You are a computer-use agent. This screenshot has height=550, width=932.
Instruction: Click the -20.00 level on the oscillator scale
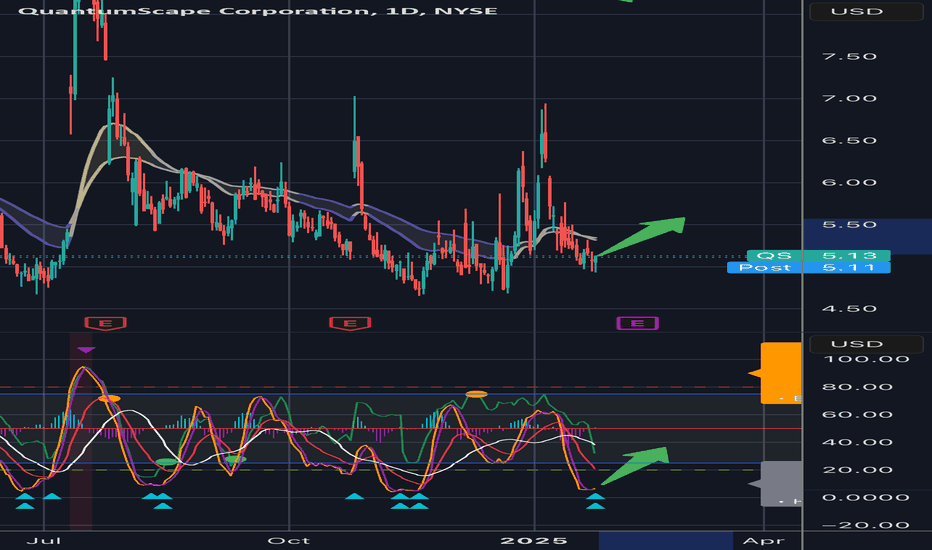tap(865, 525)
